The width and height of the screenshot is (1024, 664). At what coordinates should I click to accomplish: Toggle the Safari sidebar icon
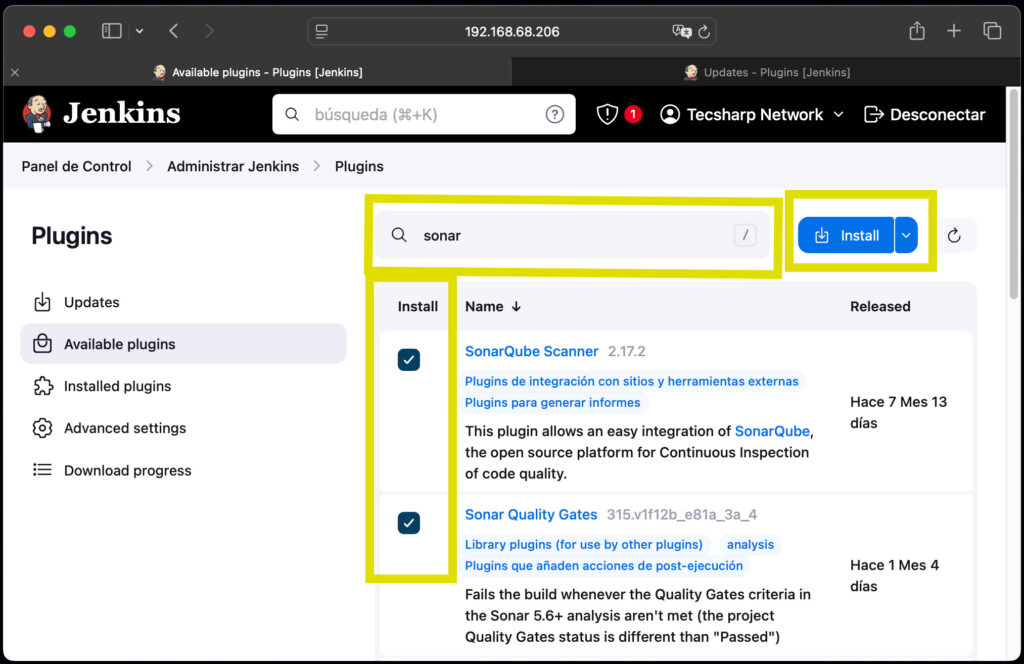click(112, 31)
